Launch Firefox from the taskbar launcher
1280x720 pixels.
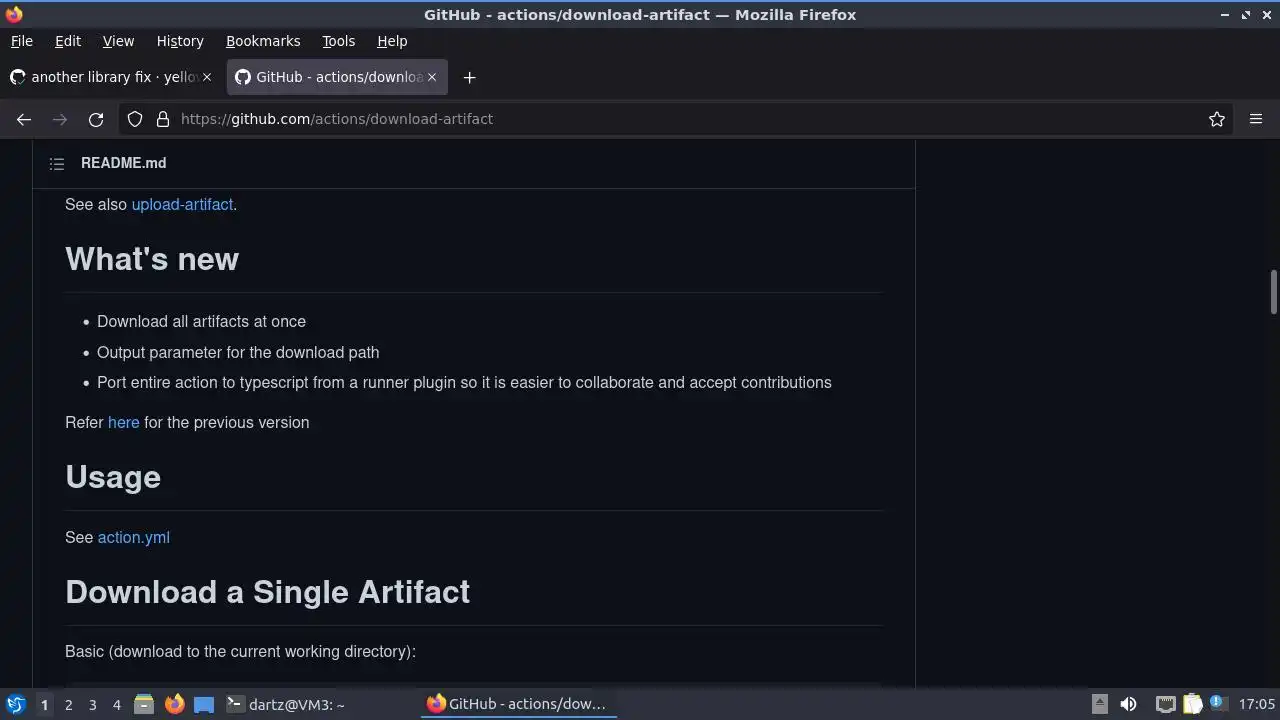(x=175, y=704)
